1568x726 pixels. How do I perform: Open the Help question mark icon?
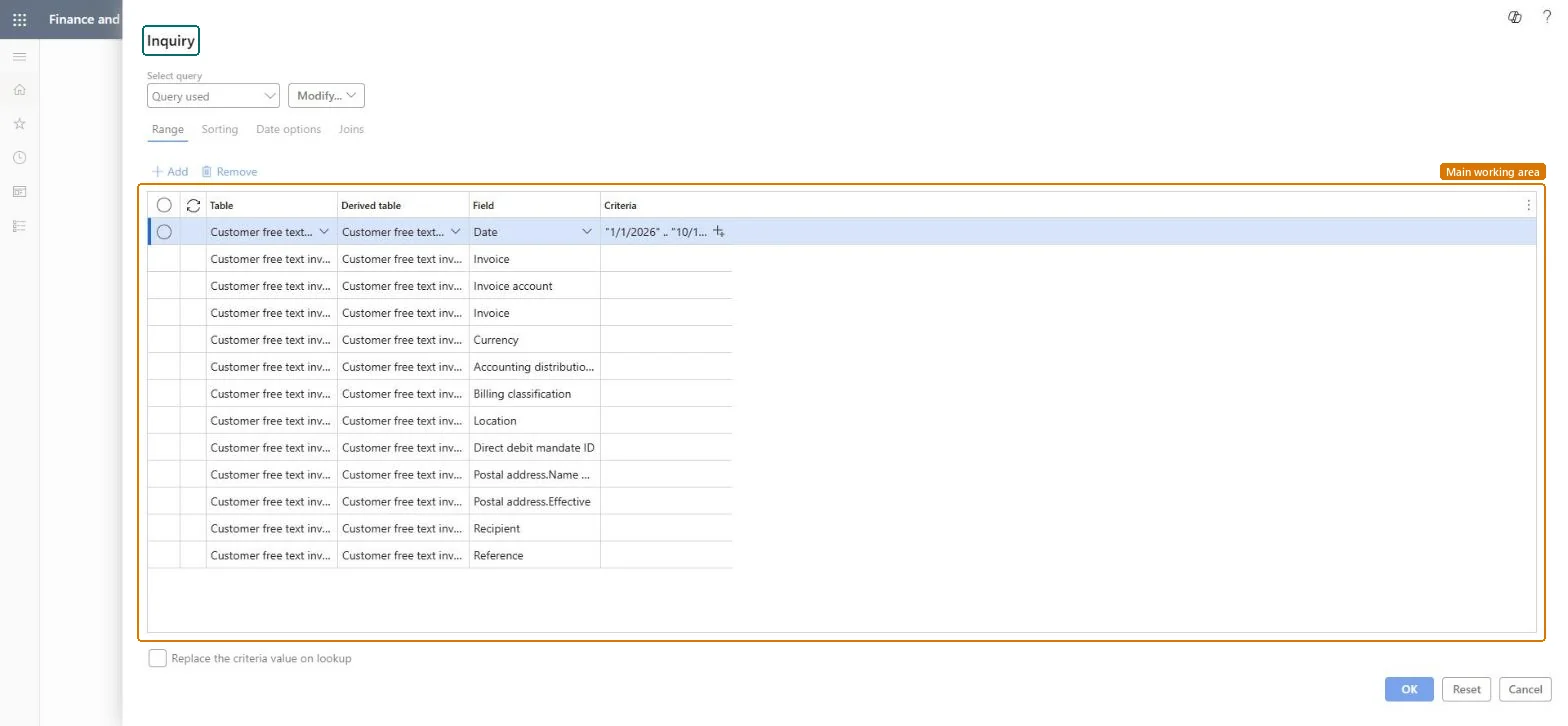pyautogui.click(x=1547, y=17)
